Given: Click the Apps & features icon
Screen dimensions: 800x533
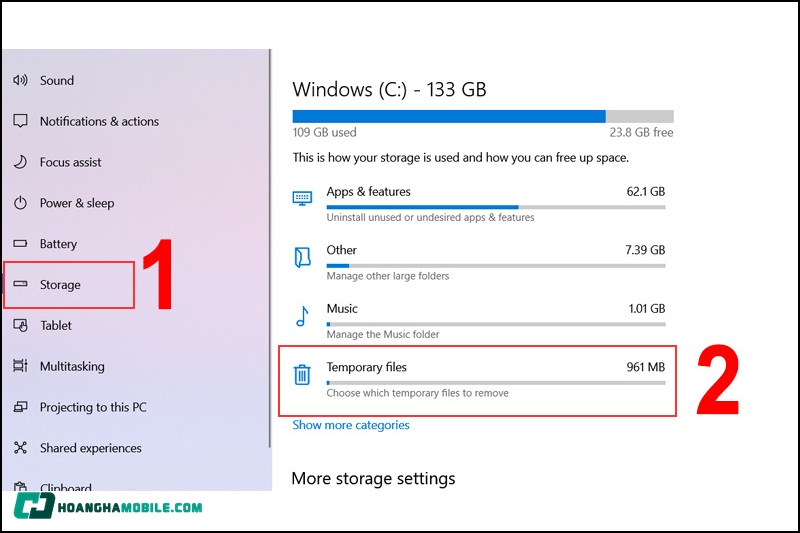Looking at the screenshot, I should (x=302, y=198).
